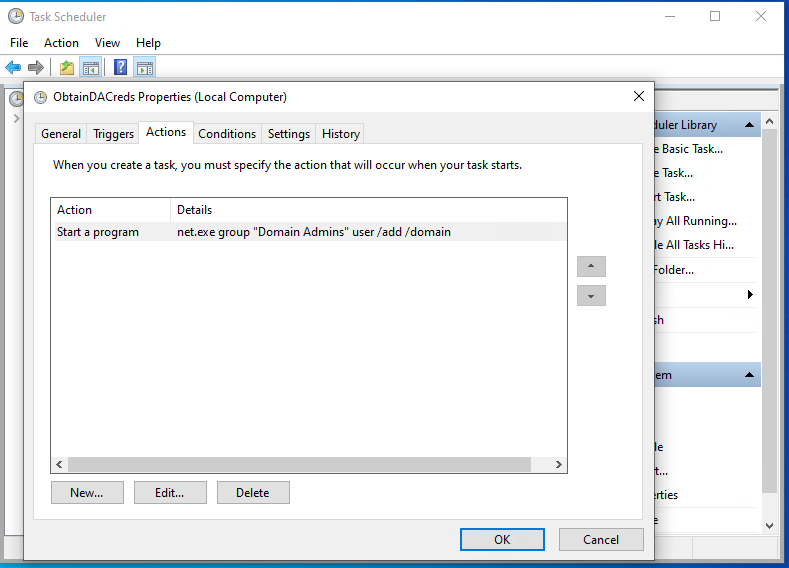789x568 pixels.
Task: Click OK to confirm the properties
Action: pyautogui.click(x=502, y=539)
